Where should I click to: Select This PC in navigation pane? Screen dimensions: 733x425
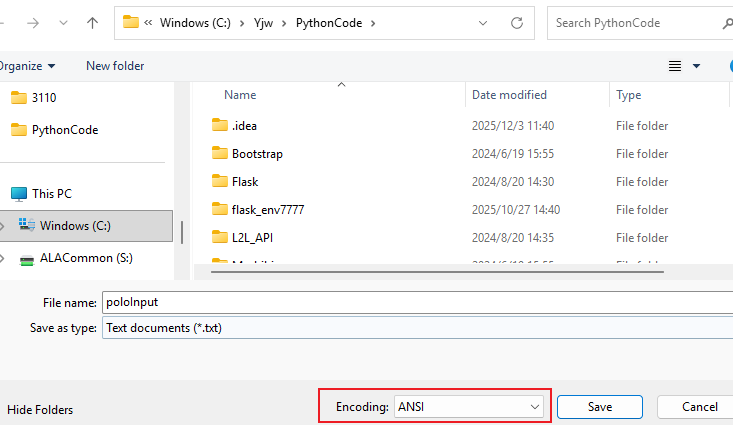pyautogui.click(x=51, y=194)
